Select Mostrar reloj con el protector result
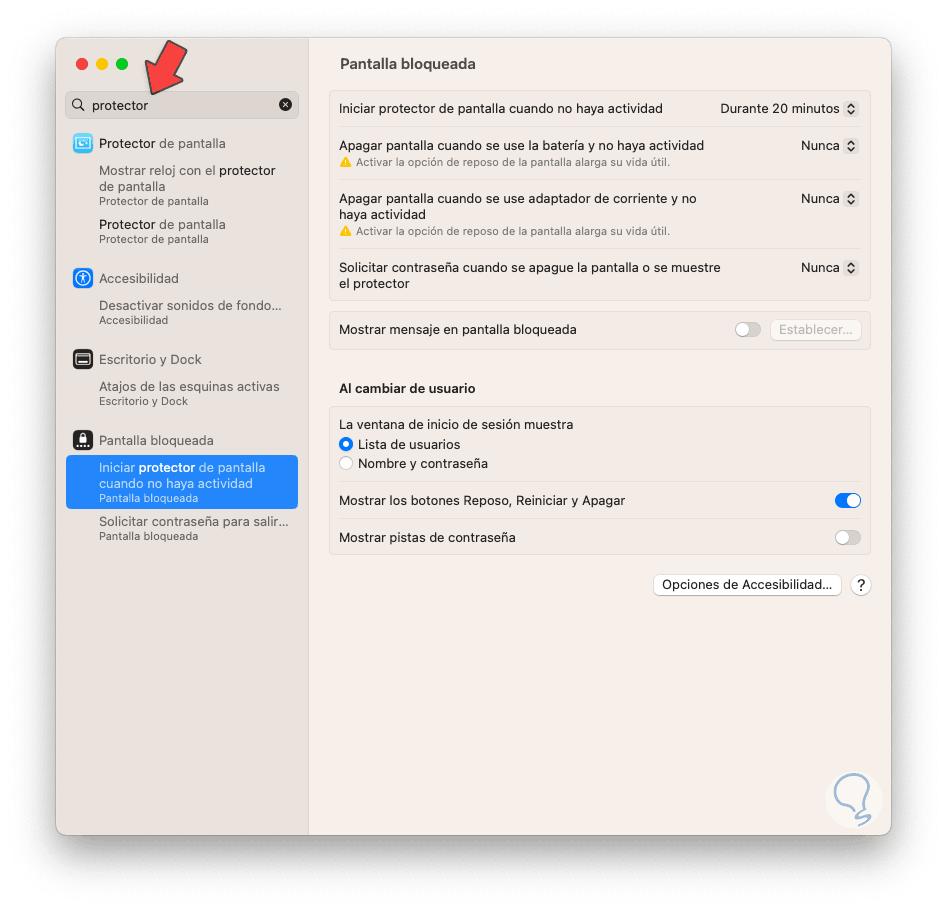Viewport: 947px width, 909px height. [x=187, y=185]
